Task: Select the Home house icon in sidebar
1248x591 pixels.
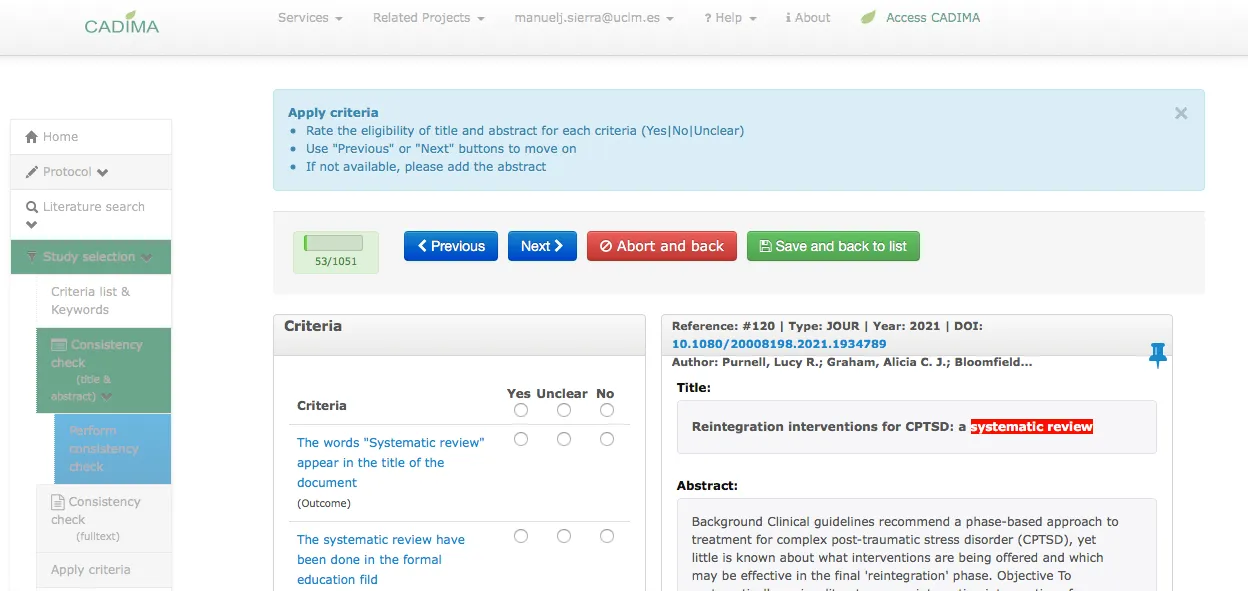Action: (x=30, y=136)
